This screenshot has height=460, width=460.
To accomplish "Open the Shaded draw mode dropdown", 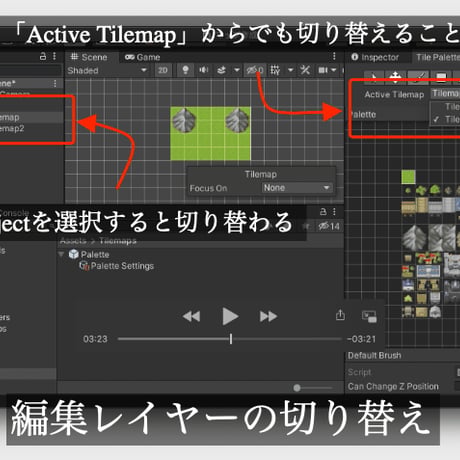I will pos(107,70).
